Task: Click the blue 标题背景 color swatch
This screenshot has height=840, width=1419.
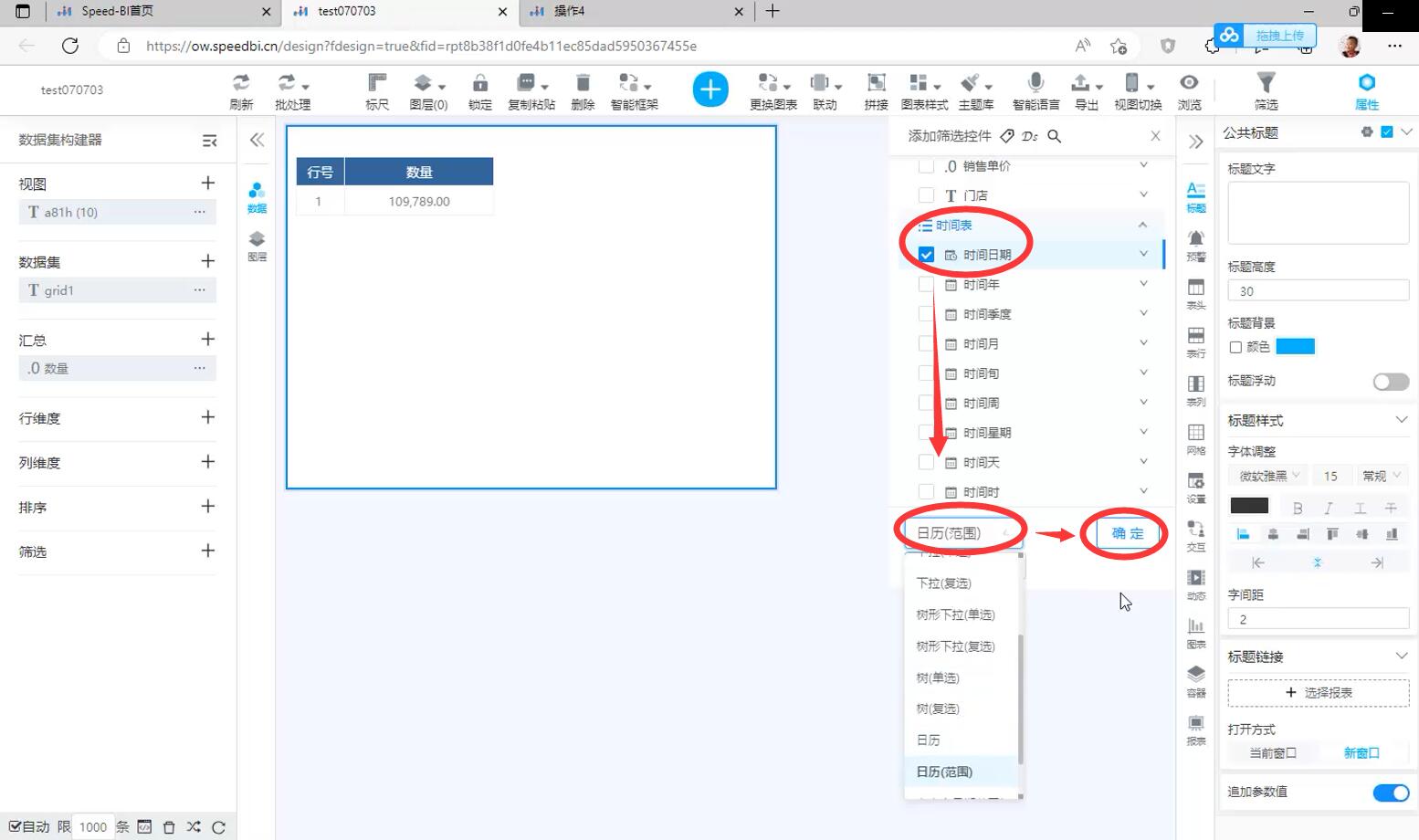Action: [x=1295, y=347]
